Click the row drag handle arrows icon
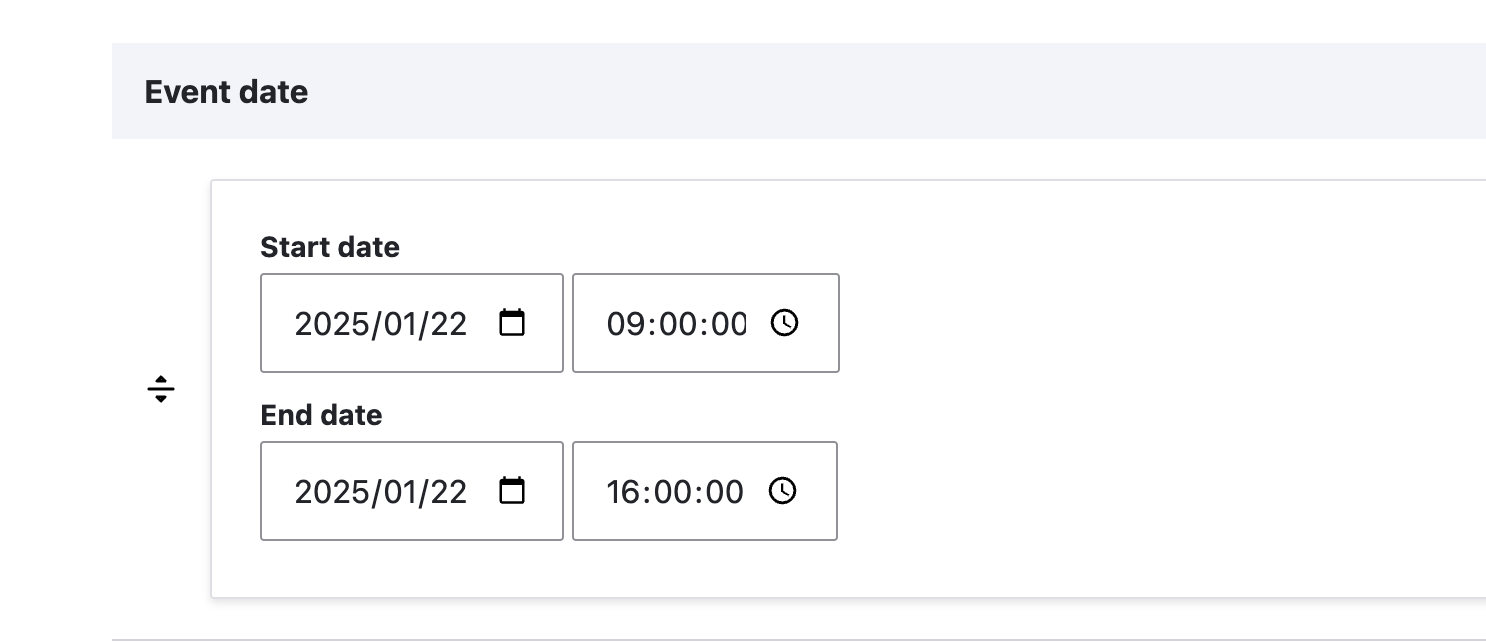 pos(161,388)
